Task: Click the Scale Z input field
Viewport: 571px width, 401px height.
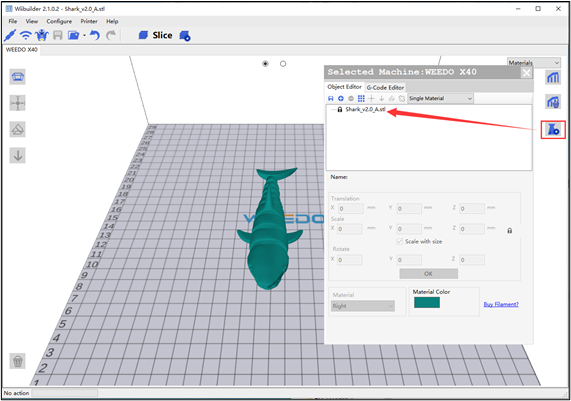Action: pos(472,229)
